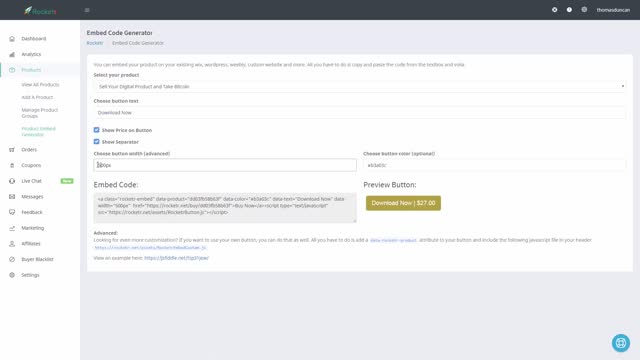Click the Orders cart icon

12,150
